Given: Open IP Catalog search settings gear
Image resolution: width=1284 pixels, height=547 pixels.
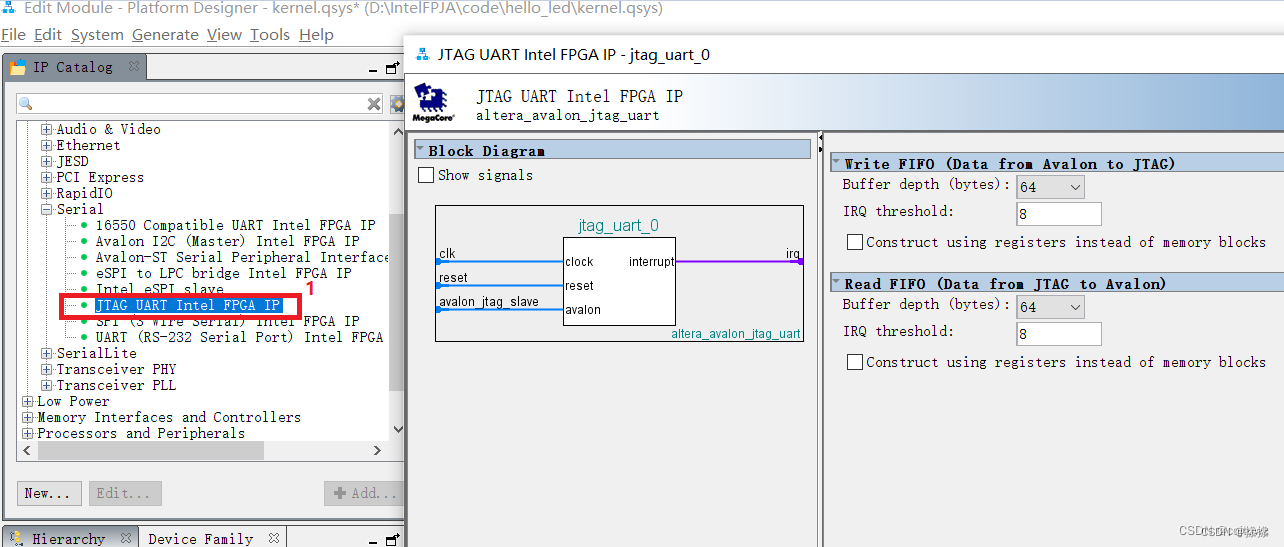Looking at the screenshot, I should click(x=397, y=104).
